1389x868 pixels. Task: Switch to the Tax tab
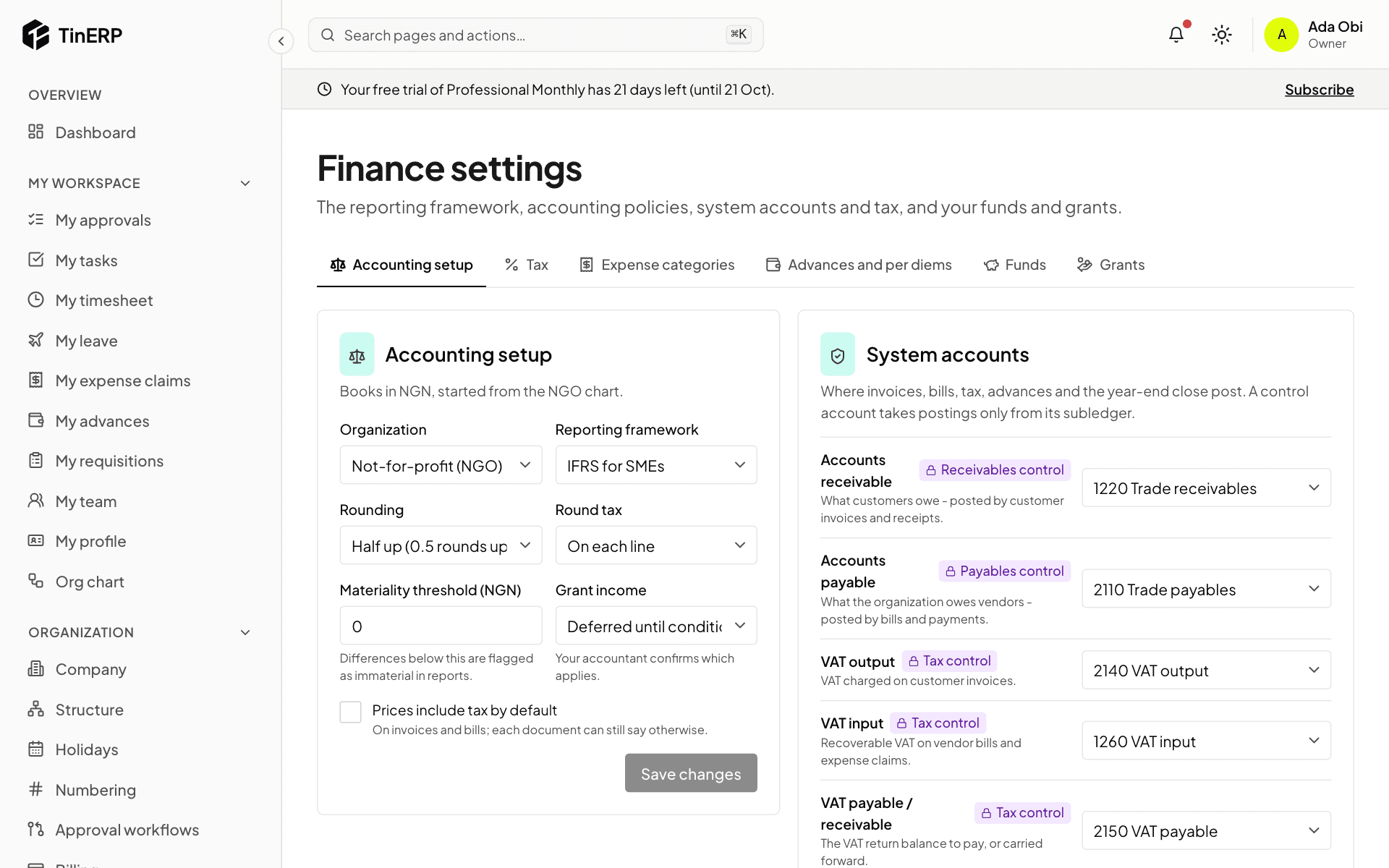[527, 265]
